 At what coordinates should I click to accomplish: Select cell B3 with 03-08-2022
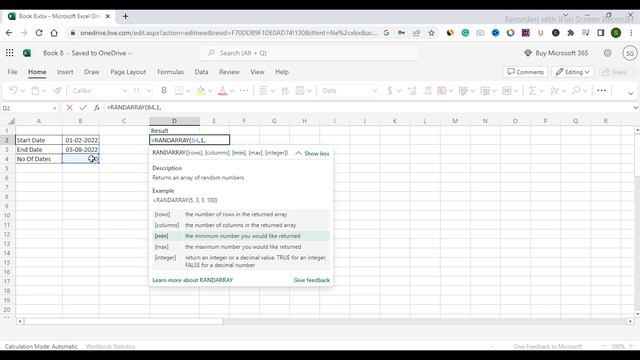(81, 149)
